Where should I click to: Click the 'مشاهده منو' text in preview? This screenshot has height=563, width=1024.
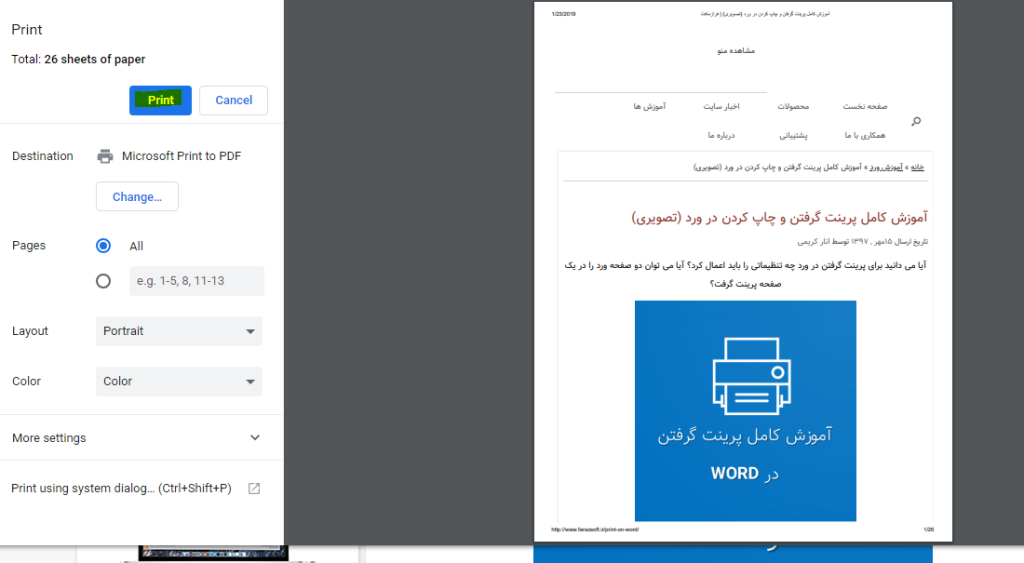[736, 50]
